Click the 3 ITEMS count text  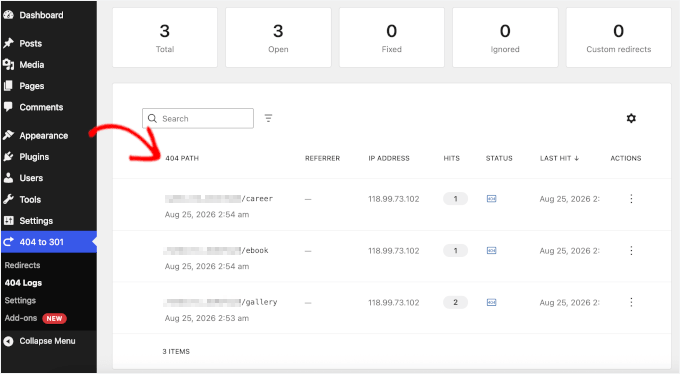click(176, 351)
